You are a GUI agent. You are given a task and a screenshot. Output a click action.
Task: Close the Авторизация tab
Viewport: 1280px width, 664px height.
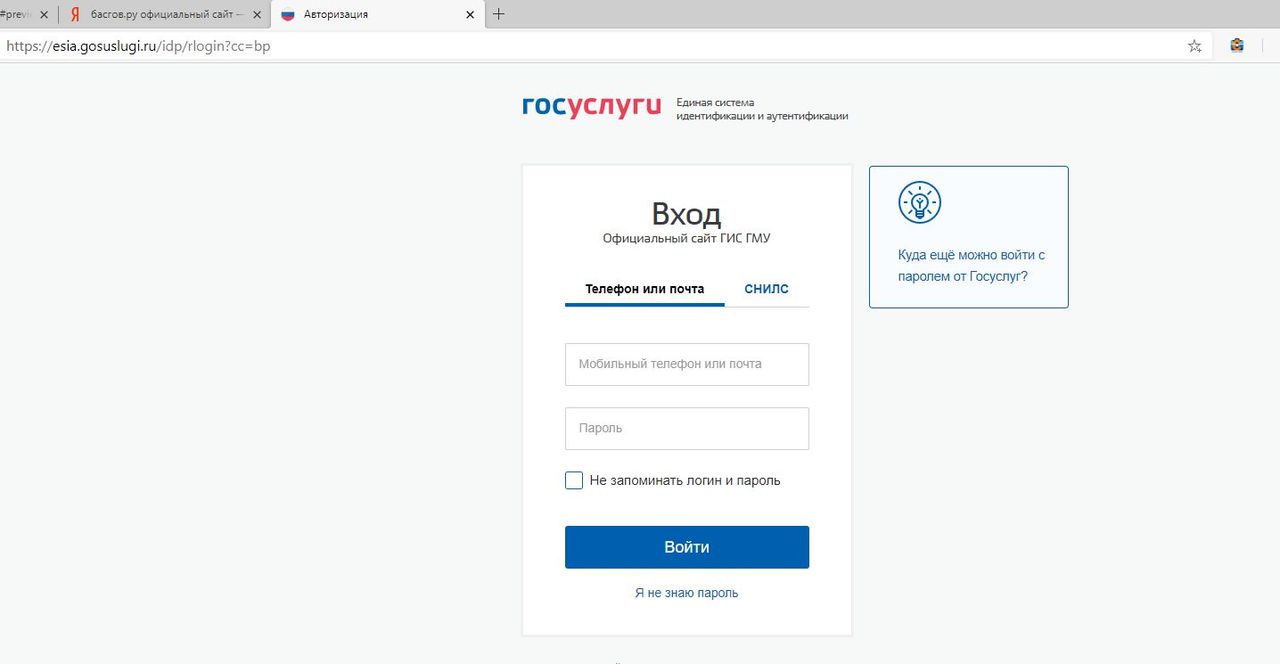coord(470,15)
